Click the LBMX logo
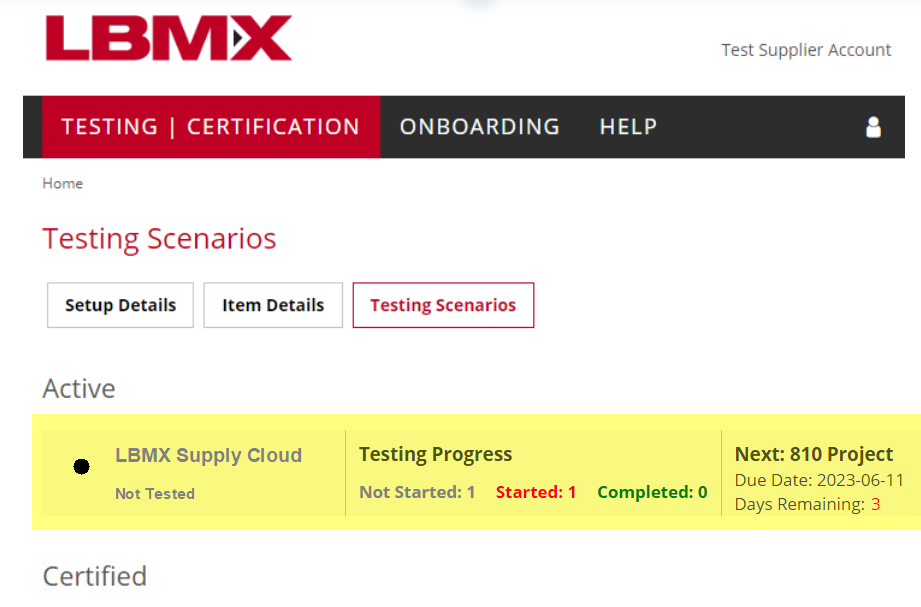The height and width of the screenshot is (607, 921). coord(169,38)
